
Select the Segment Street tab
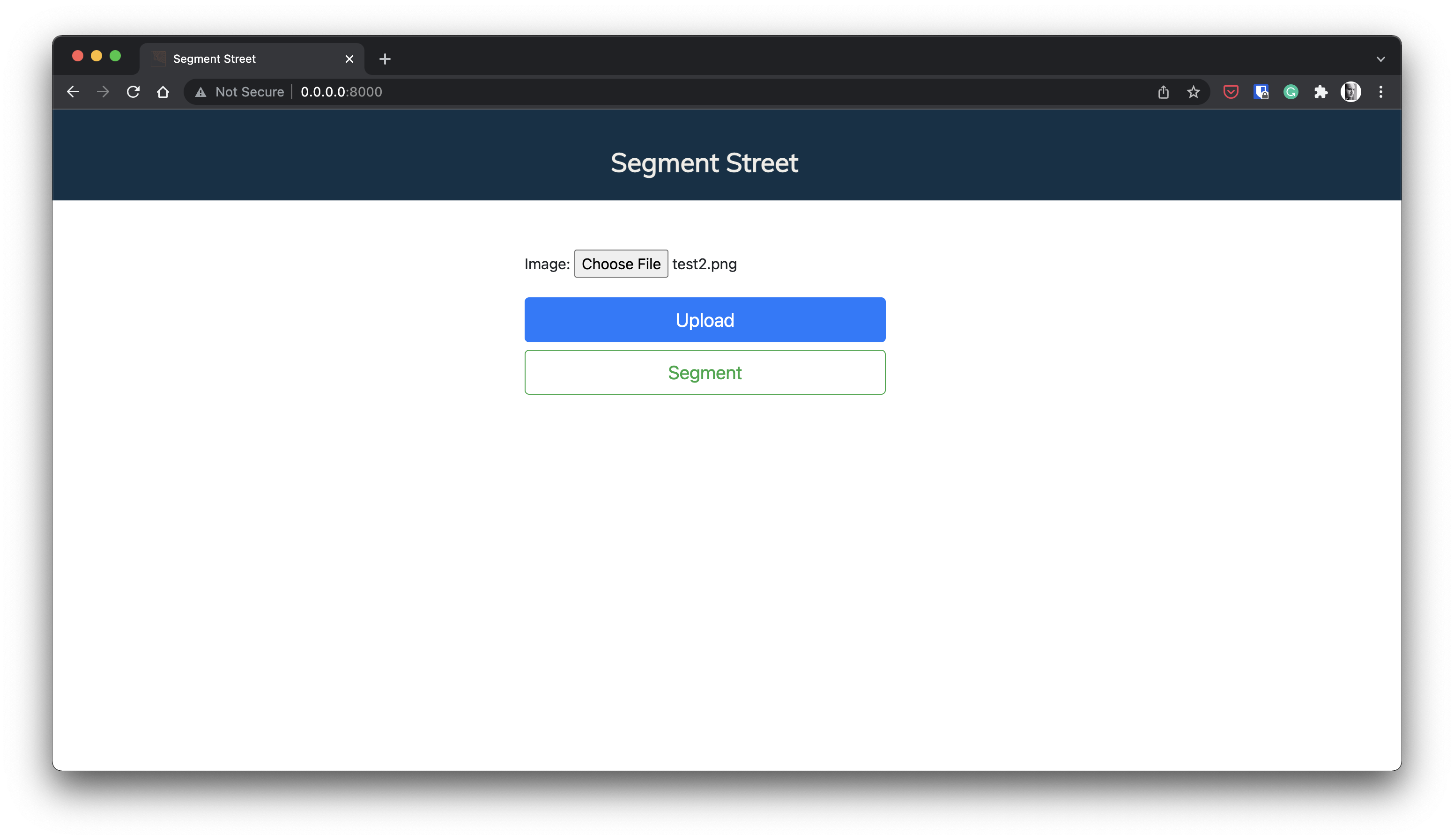pos(252,59)
